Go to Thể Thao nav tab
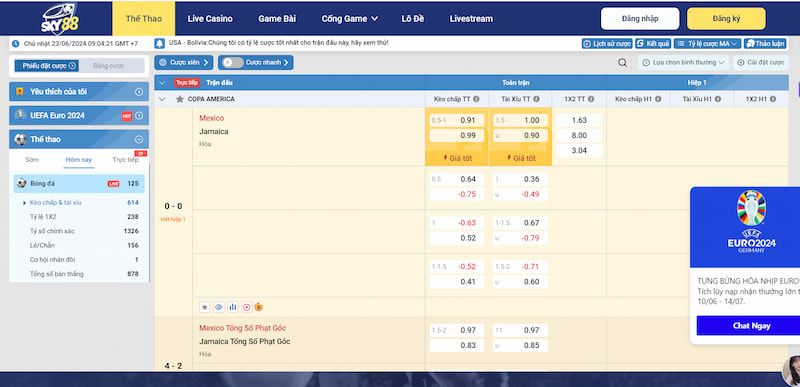 pyautogui.click(x=143, y=19)
